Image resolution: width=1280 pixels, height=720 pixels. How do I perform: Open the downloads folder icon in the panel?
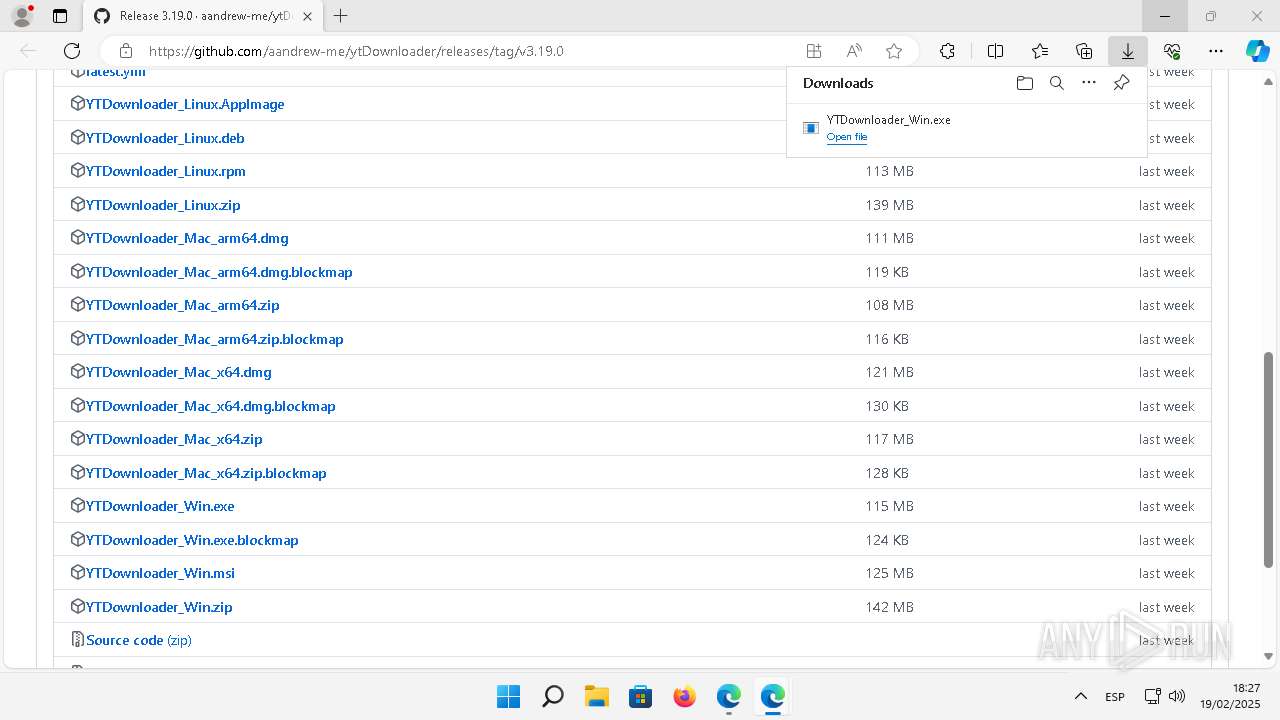pos(1025,83)
